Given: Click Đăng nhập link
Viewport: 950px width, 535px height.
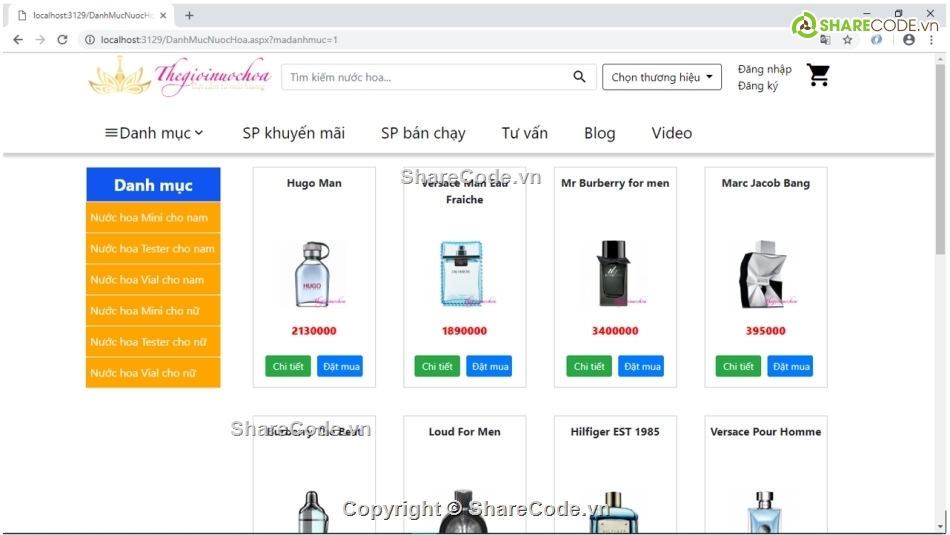Looking at the screenshot, I should (764, 69).
